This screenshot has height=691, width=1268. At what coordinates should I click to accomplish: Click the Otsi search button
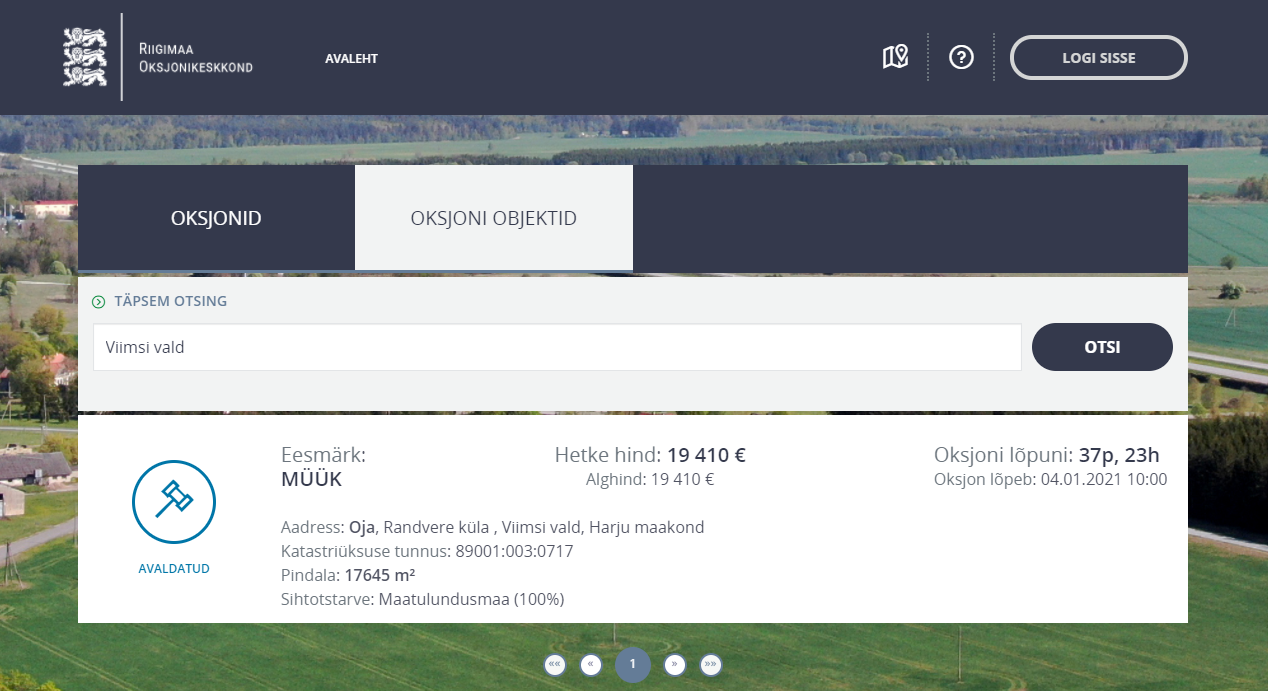pos(1102,347)
